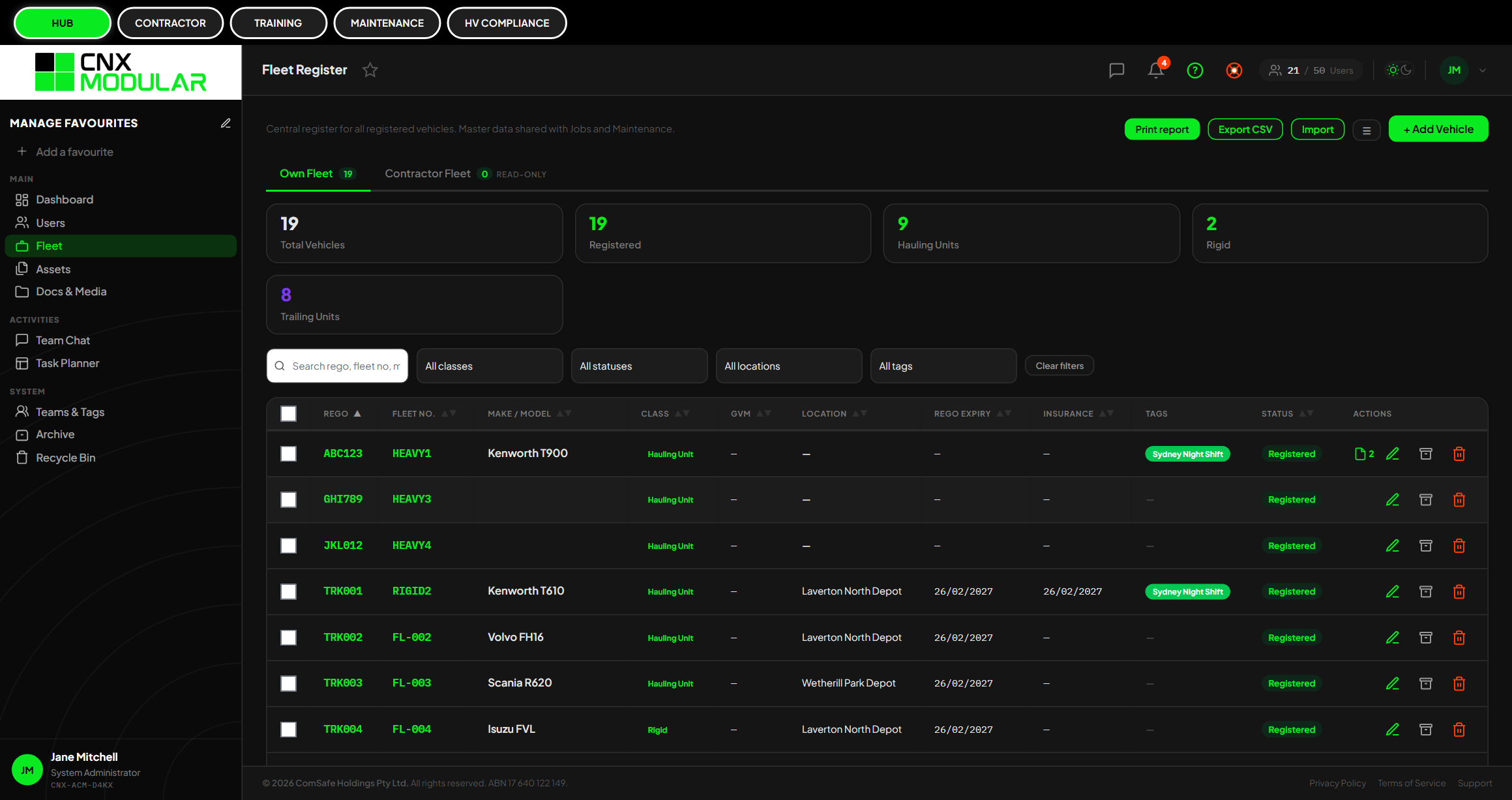Tick the checkbox for ABC123

(288, 454)
